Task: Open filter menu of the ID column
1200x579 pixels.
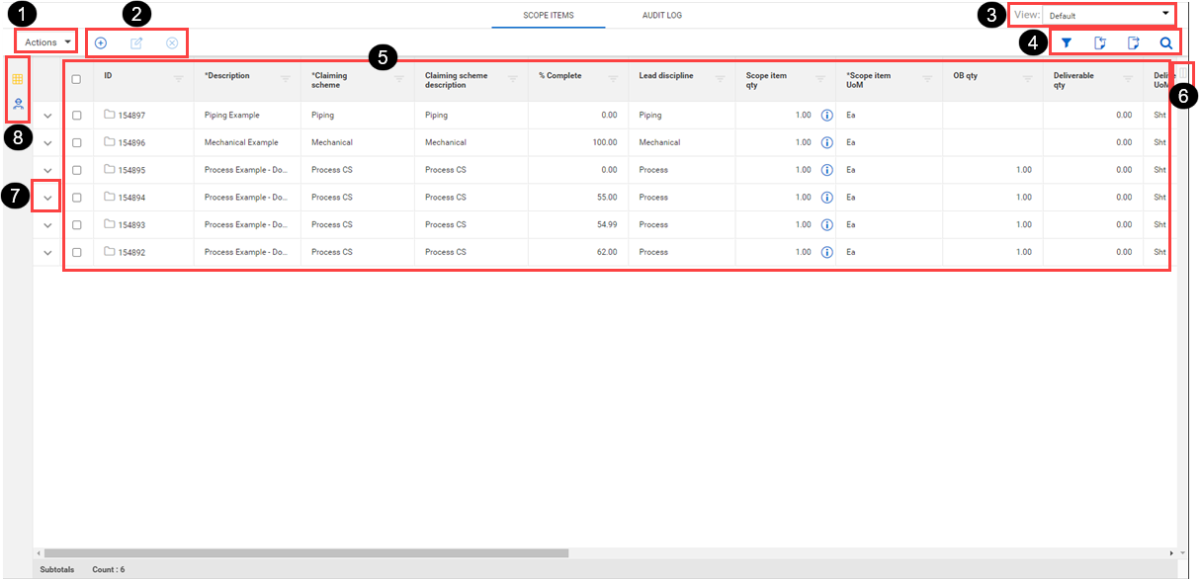Action: coord(179,79)
